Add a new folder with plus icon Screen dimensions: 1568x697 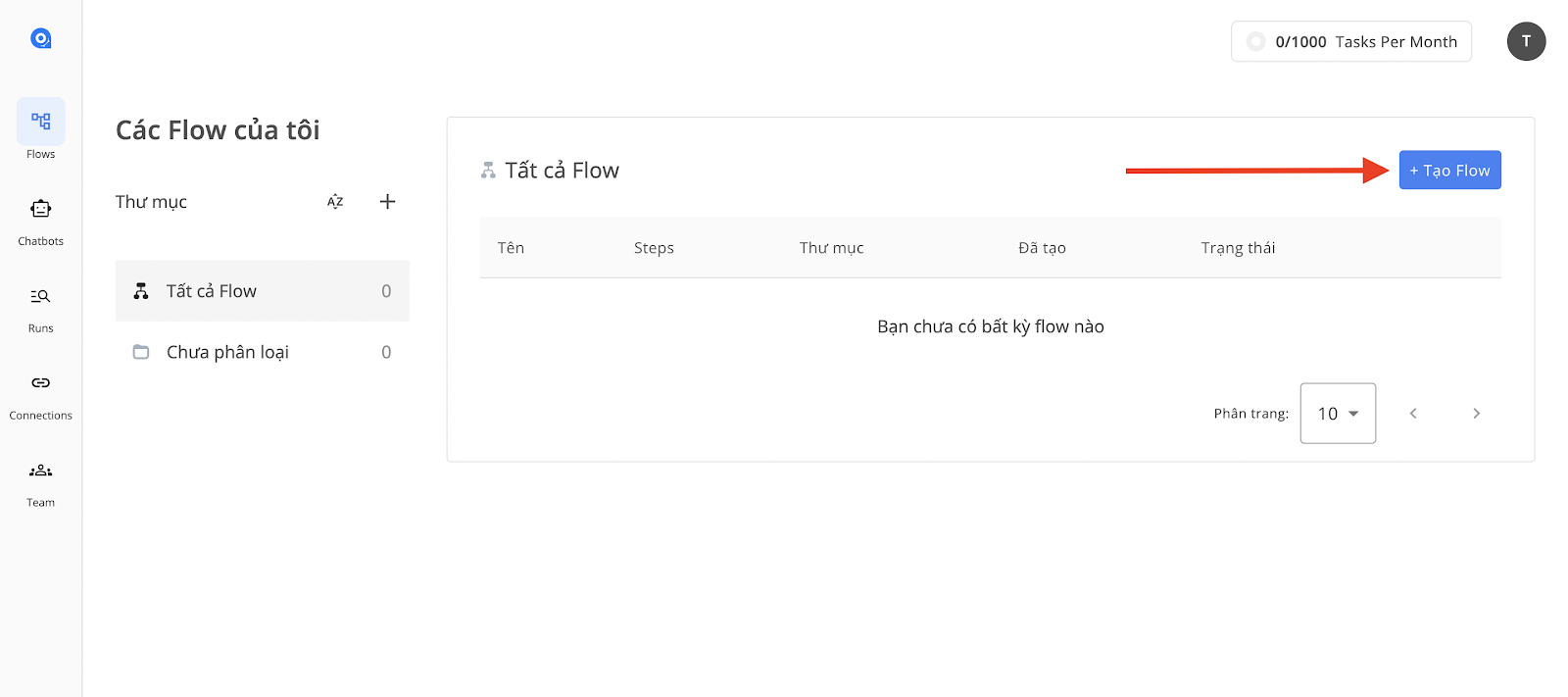click(387, 201)
